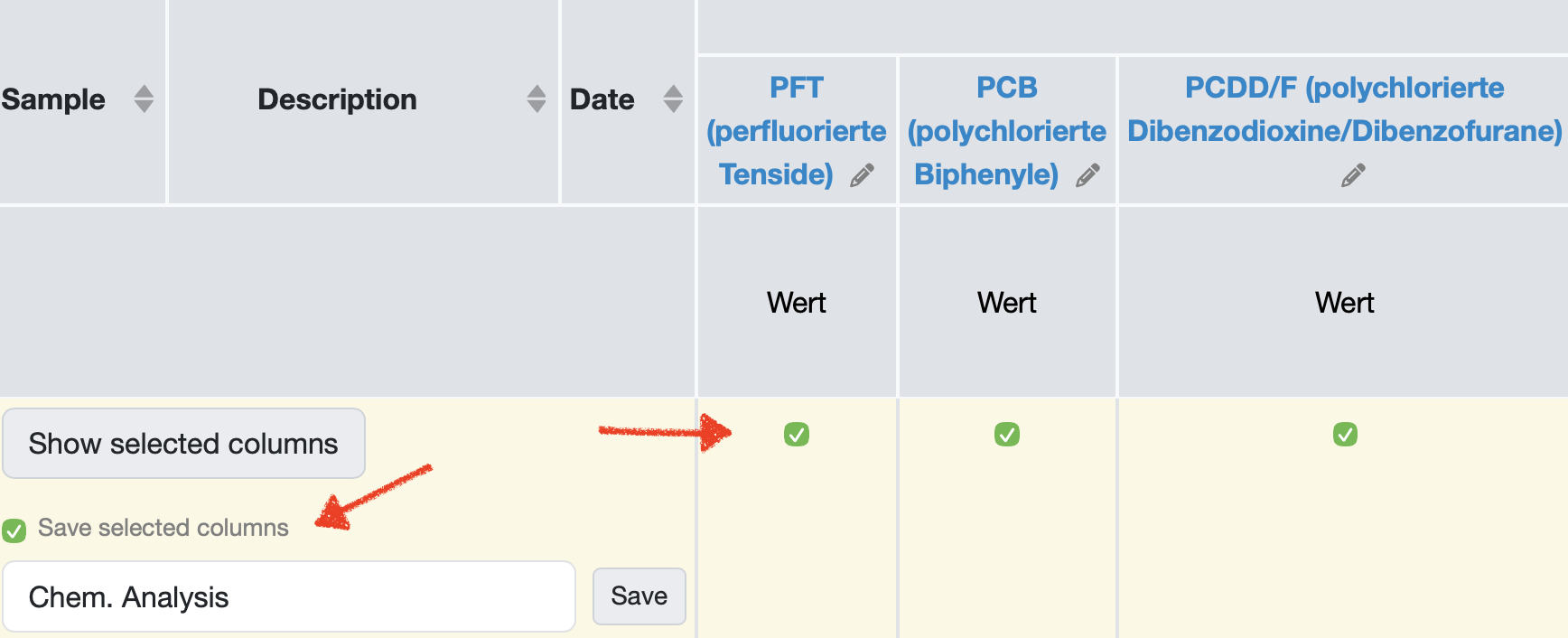Image resolution: width=1568 pixels, height=638 pixels.
Task: Click the Wert cell under PFT
Action: [796, 303]
